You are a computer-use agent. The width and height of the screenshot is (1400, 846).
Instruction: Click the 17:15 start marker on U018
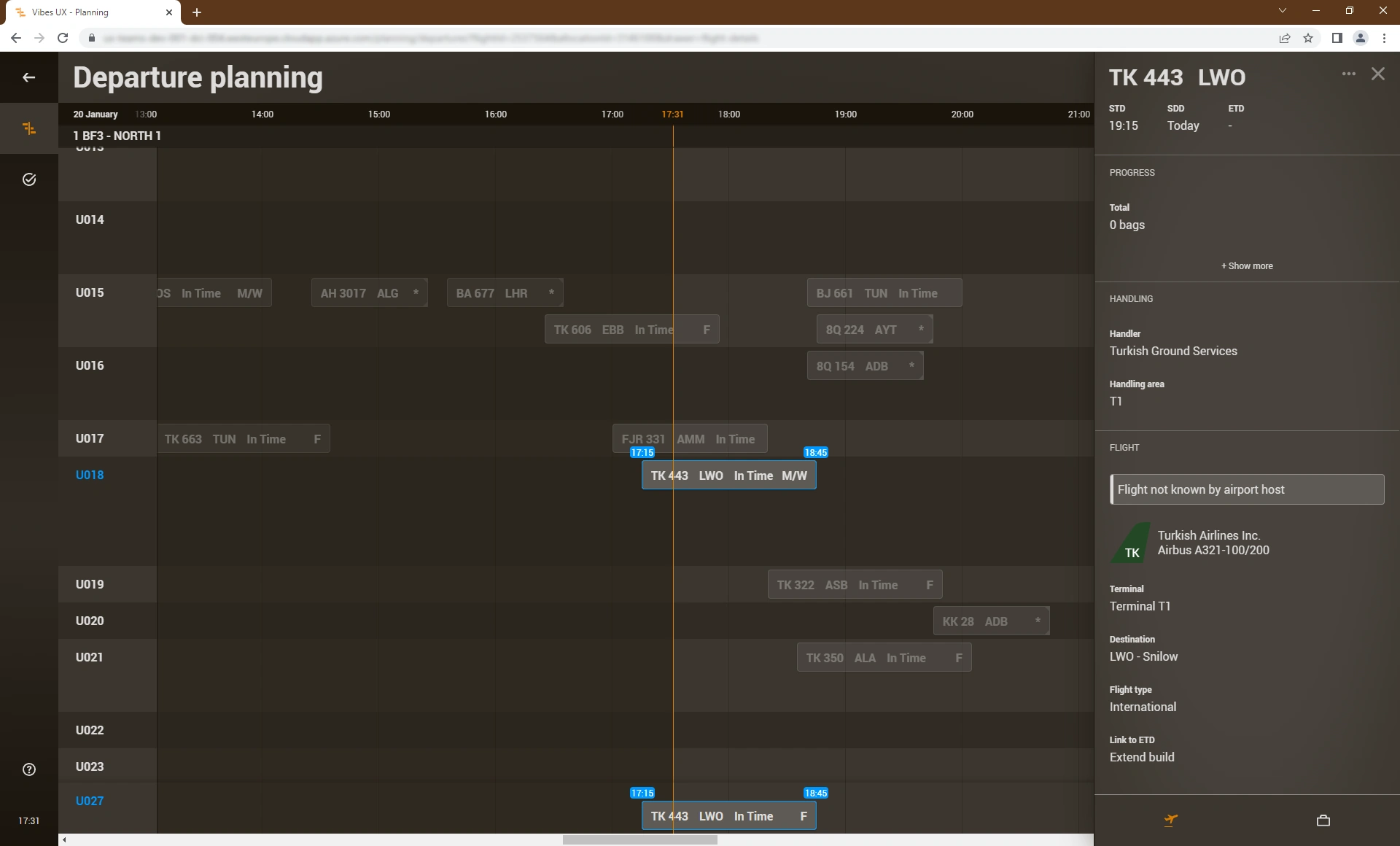pos(642,453)
